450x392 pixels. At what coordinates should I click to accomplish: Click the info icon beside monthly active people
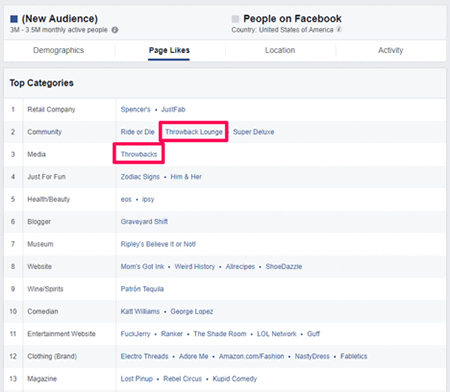coord(115,30)
